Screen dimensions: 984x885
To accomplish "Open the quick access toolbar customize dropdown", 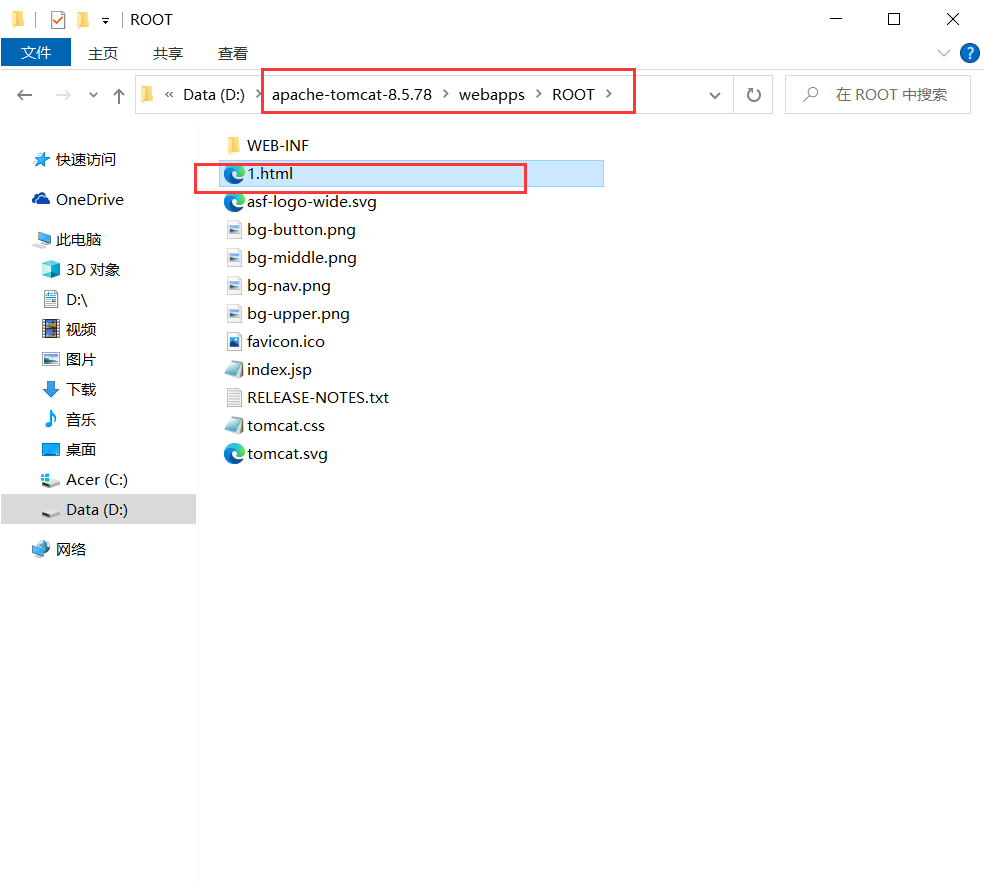I will [x=105, y=21].
